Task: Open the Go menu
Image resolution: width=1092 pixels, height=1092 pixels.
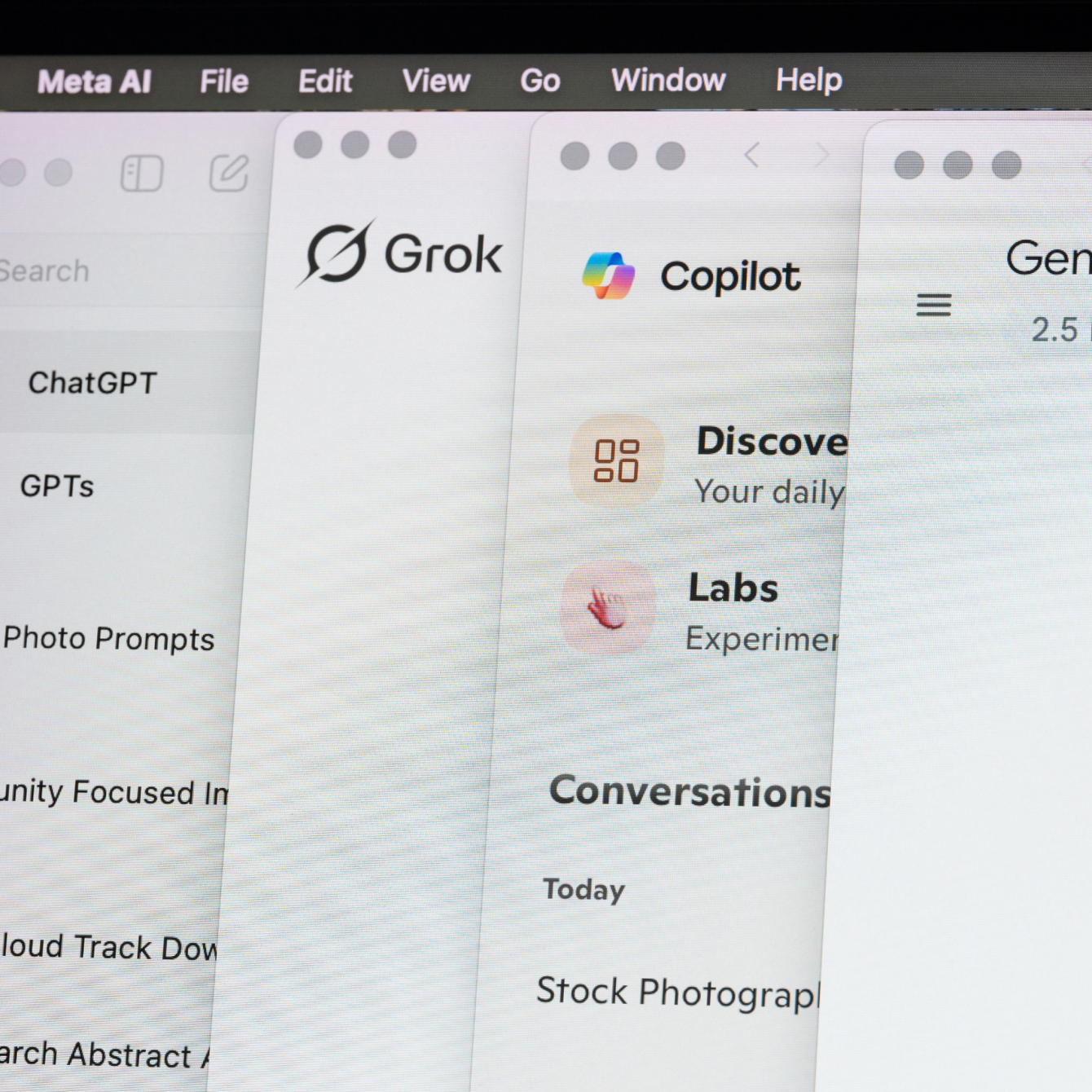Action: point(540,81)
